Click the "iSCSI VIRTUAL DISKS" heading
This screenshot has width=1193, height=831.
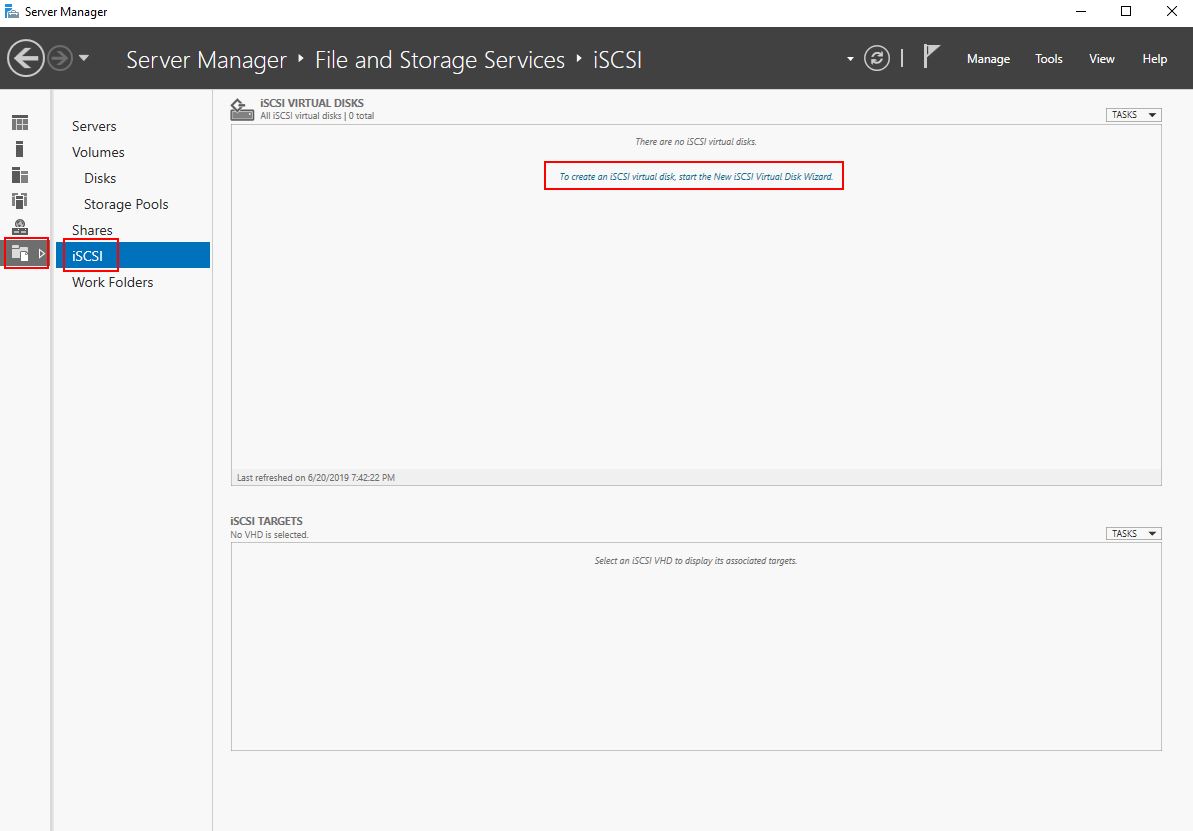312,103
